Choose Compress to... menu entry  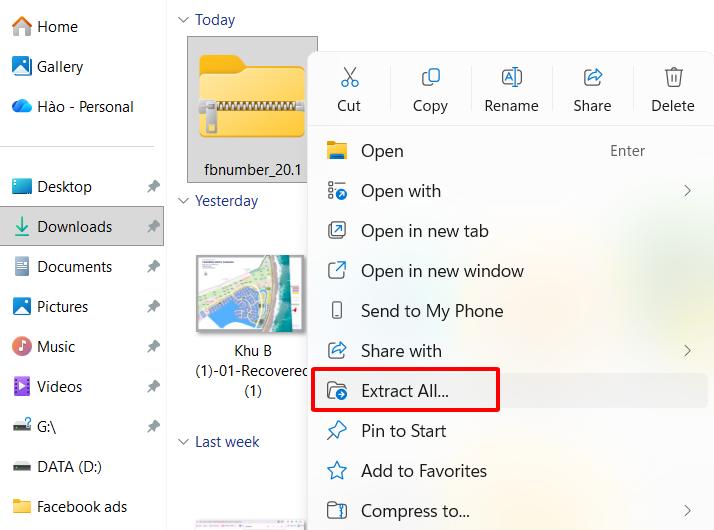click(508, 511)
